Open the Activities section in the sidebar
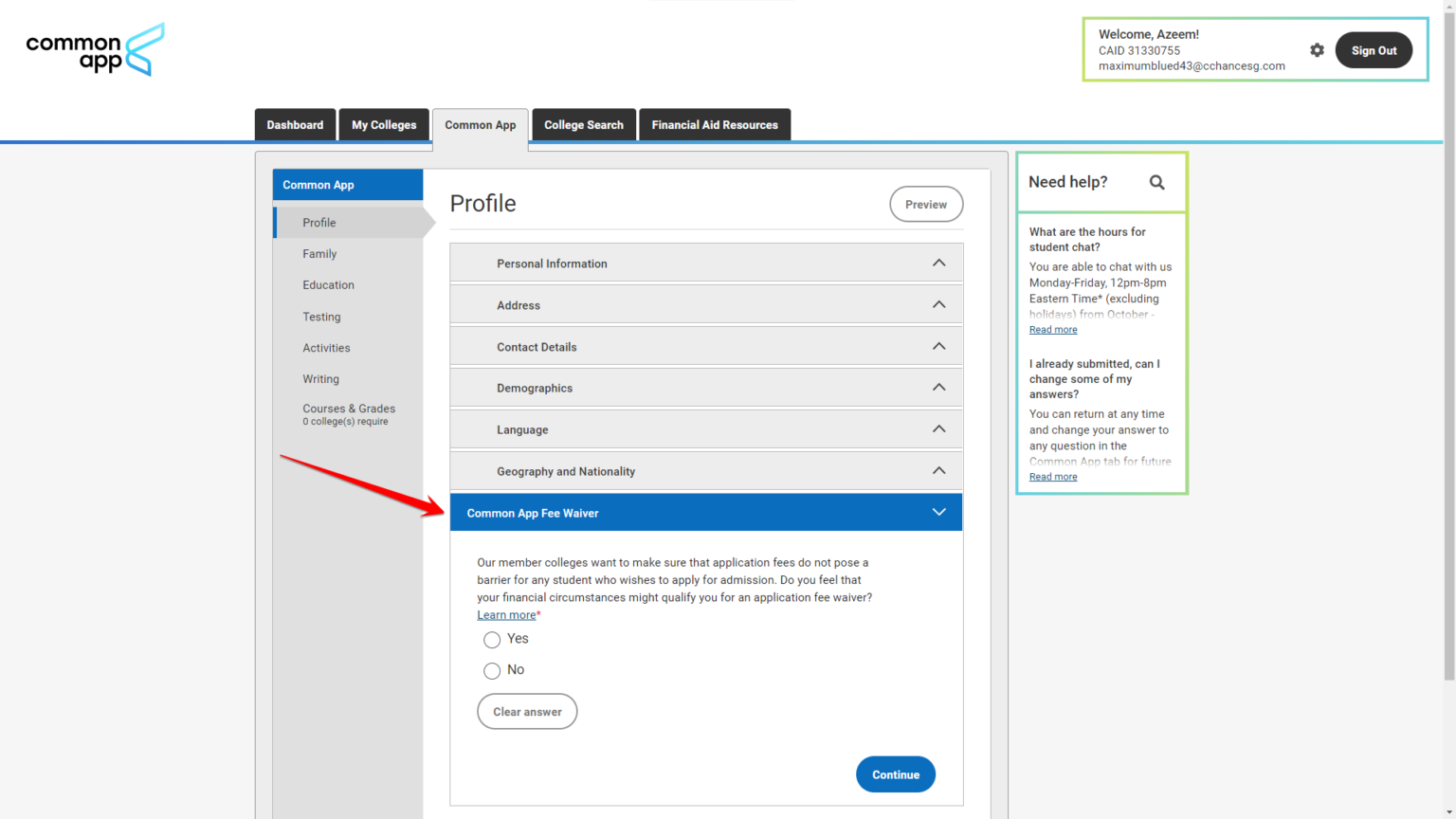The image size is (1456, 819). 326,347
